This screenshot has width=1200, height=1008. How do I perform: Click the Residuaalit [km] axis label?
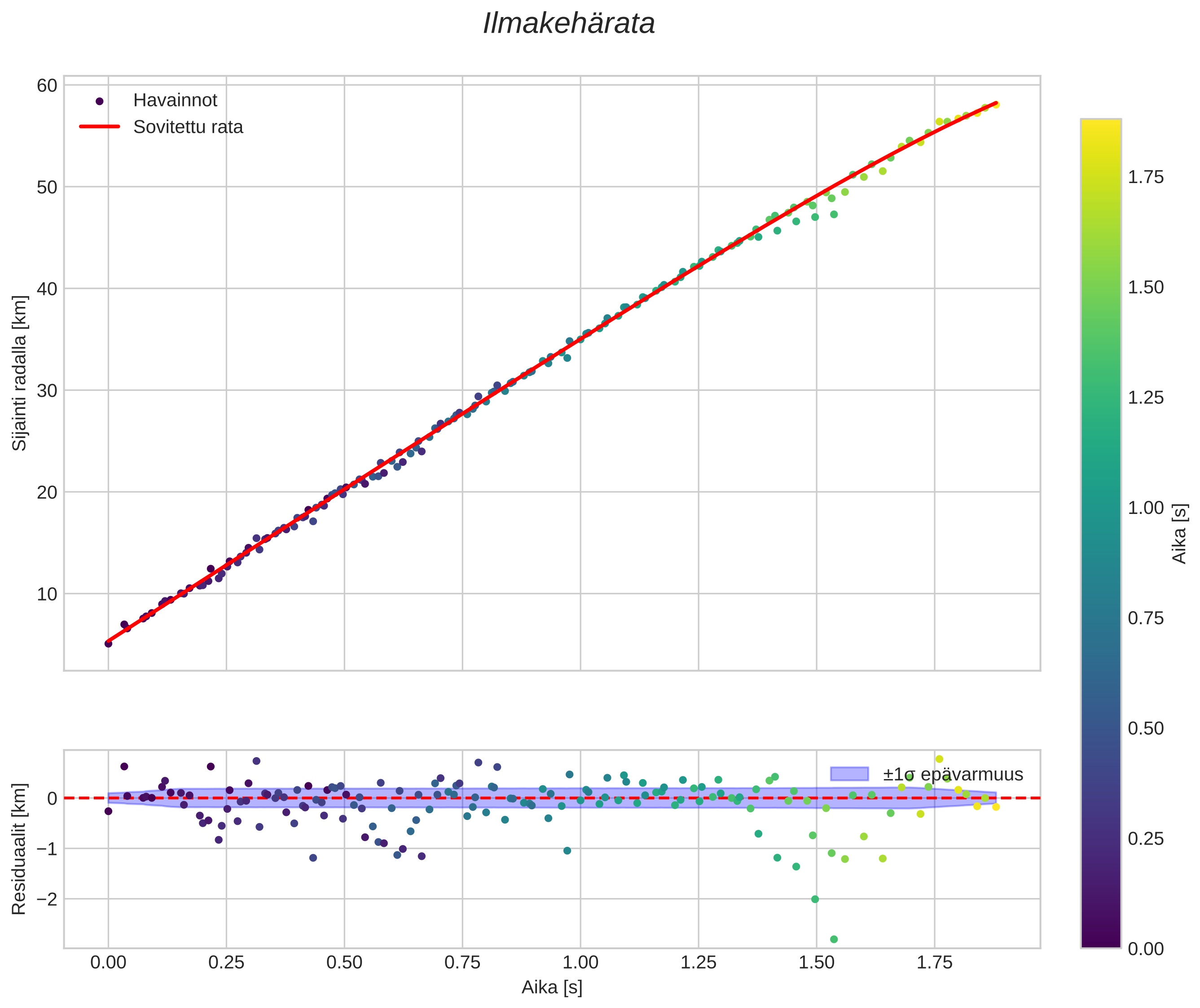click(x=19, y=849)
